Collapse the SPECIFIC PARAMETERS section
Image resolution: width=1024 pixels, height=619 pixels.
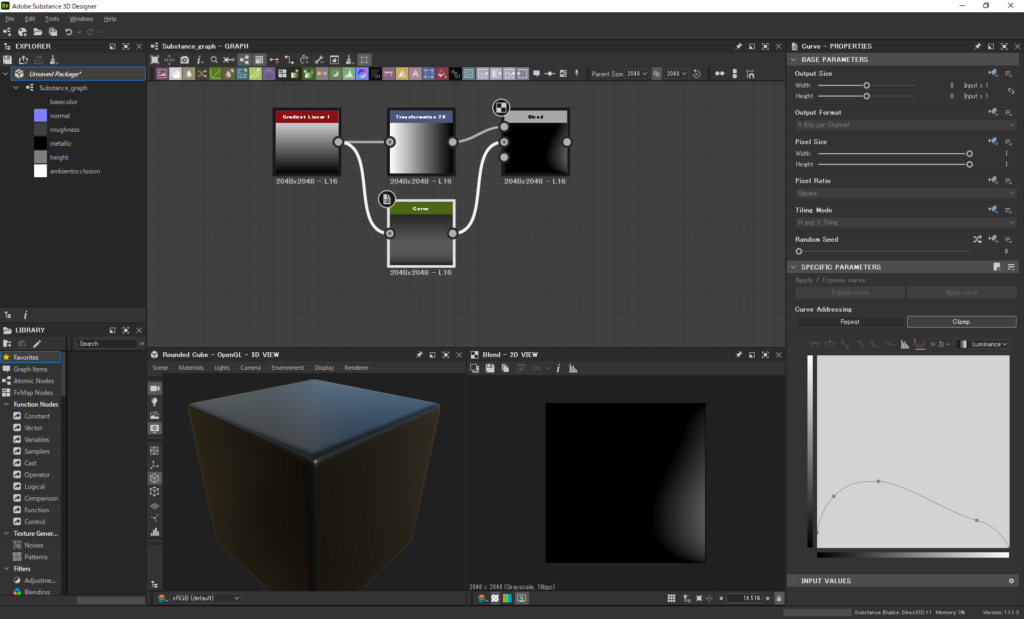click(793, 267)
